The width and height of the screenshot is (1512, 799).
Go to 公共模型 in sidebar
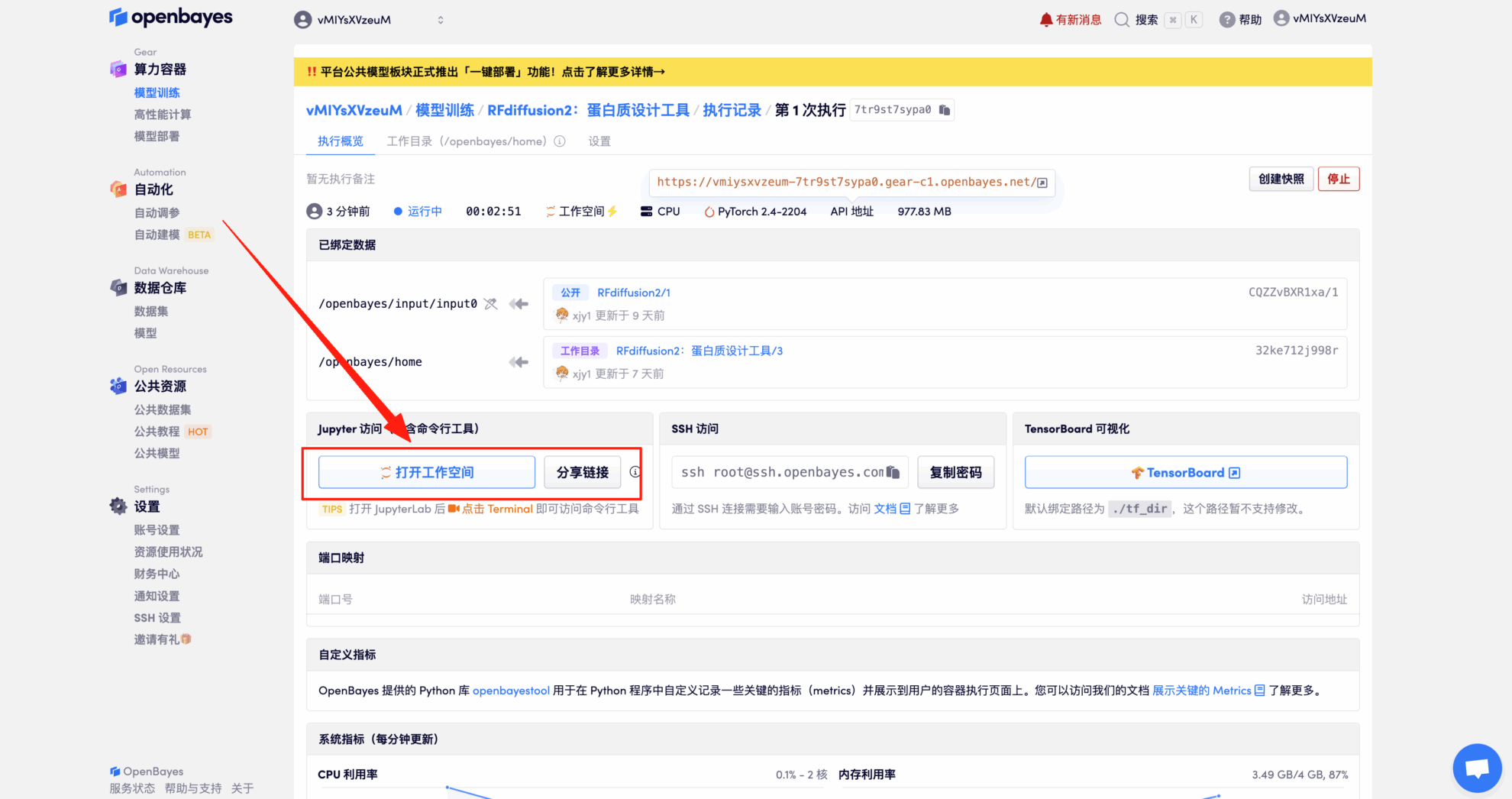[157, 453]
